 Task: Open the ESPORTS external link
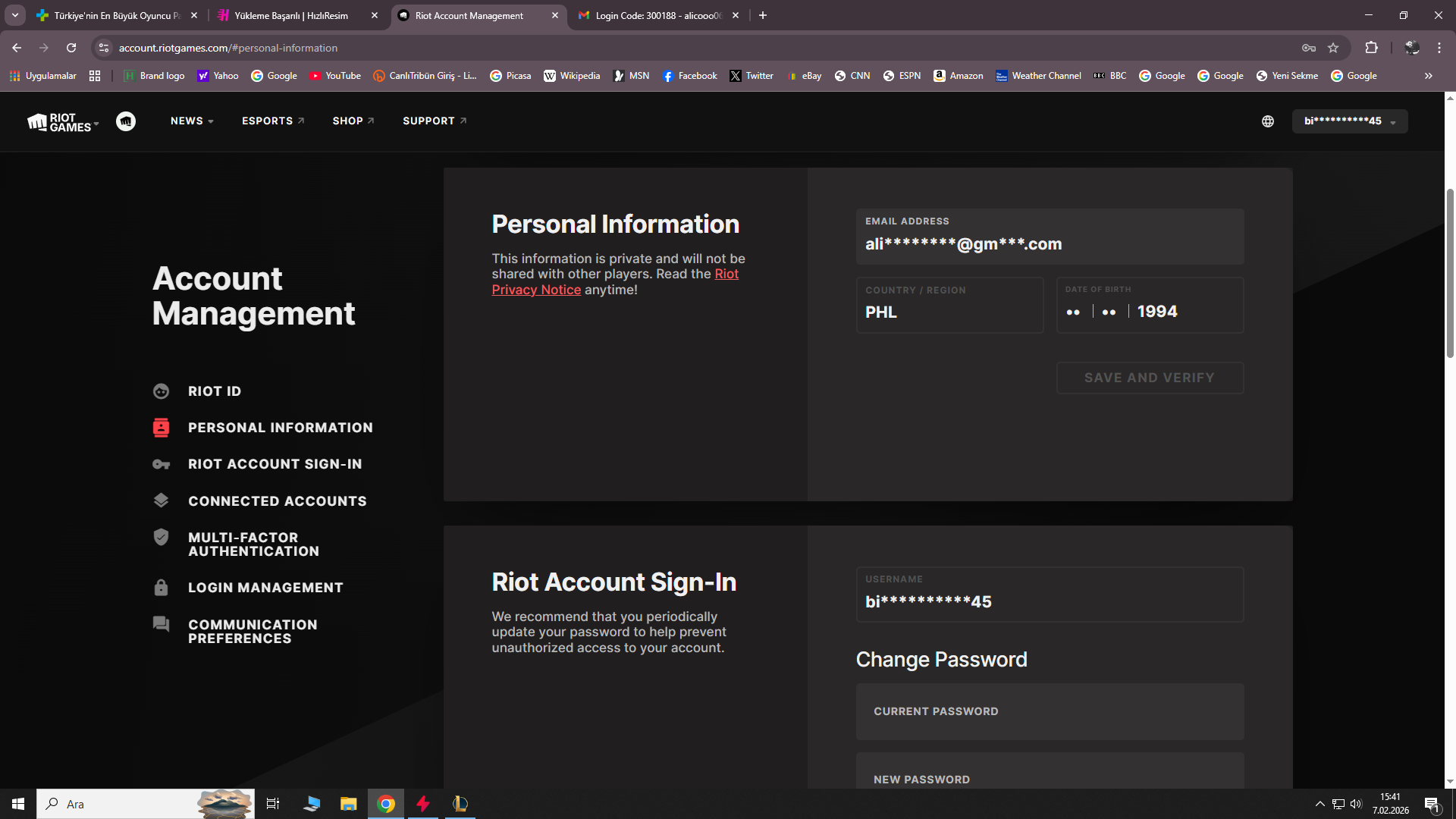[273, 121]
